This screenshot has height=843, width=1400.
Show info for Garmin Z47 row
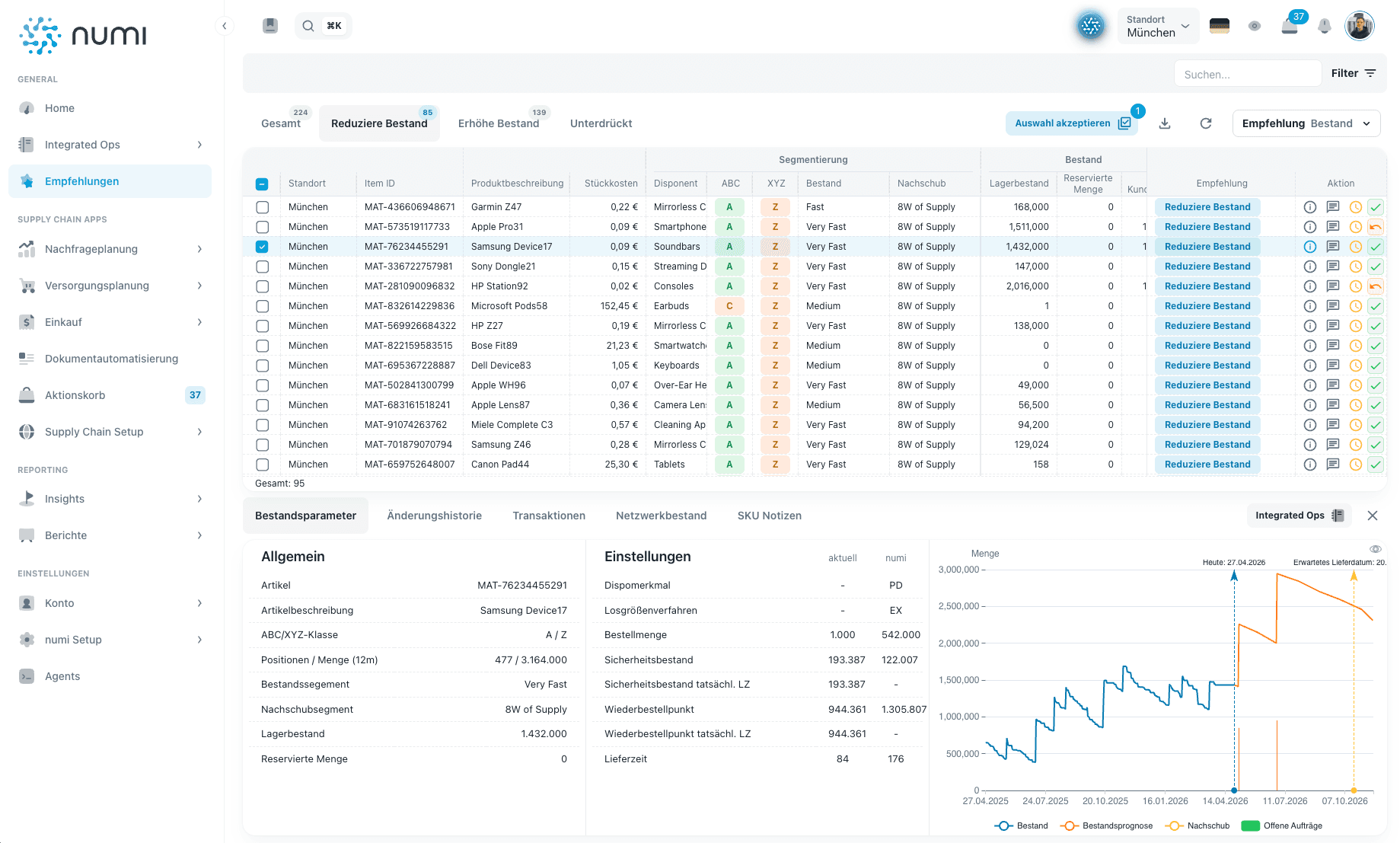click(x=1310, y=207)
